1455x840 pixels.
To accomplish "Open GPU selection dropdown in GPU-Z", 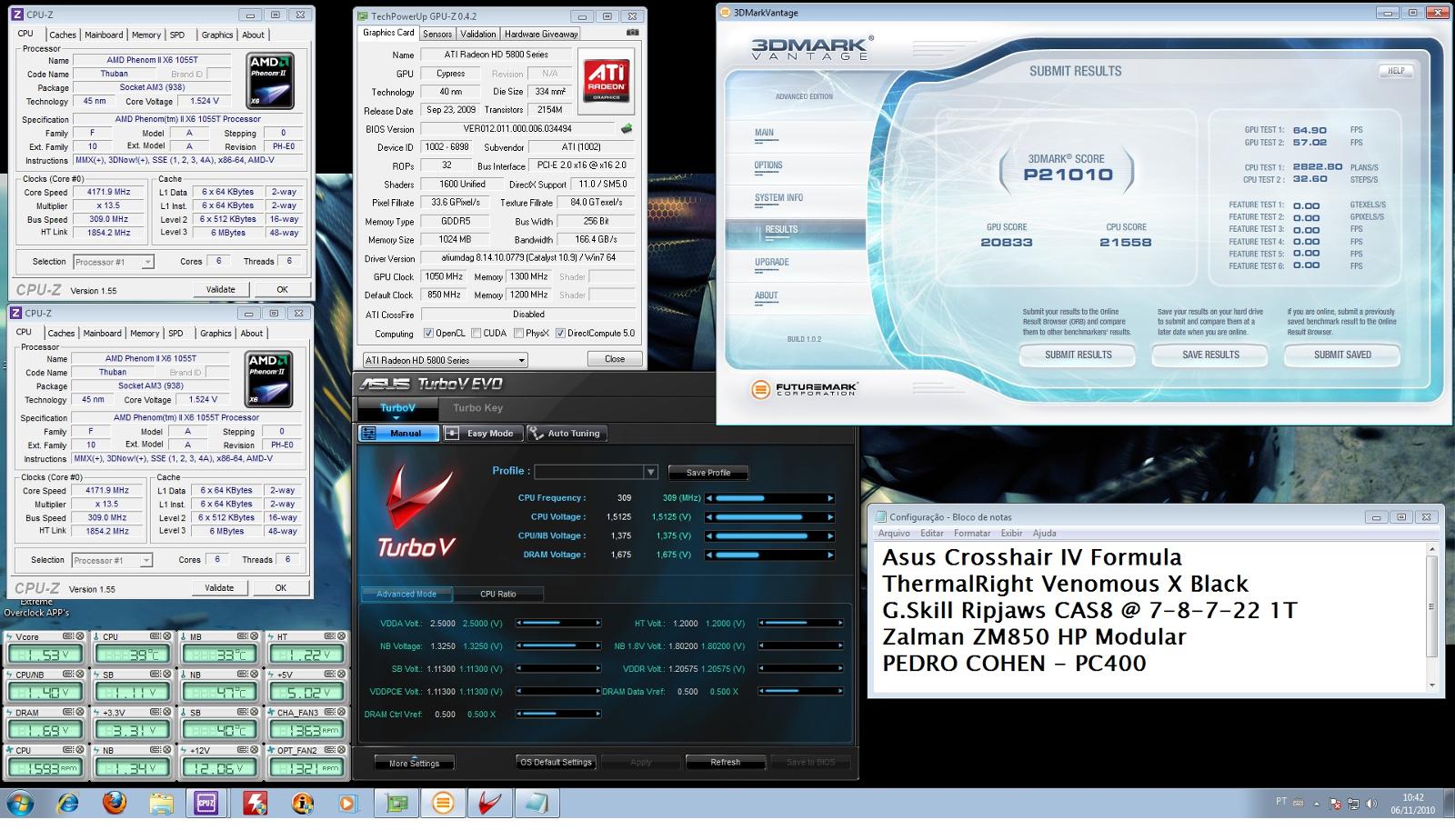I will [x=445, y=360].
